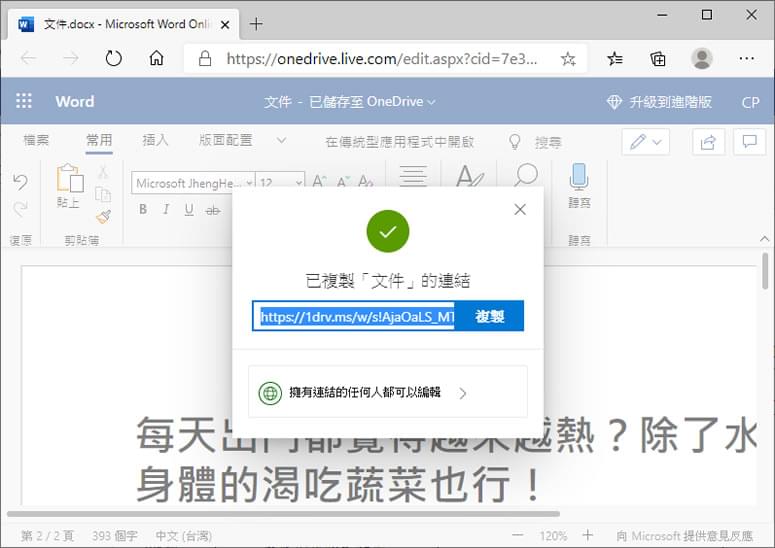Toggle Strikethrough formatting
Viewport: 775px width, 548px height.
pyautogui.click(x=213, y=211)
